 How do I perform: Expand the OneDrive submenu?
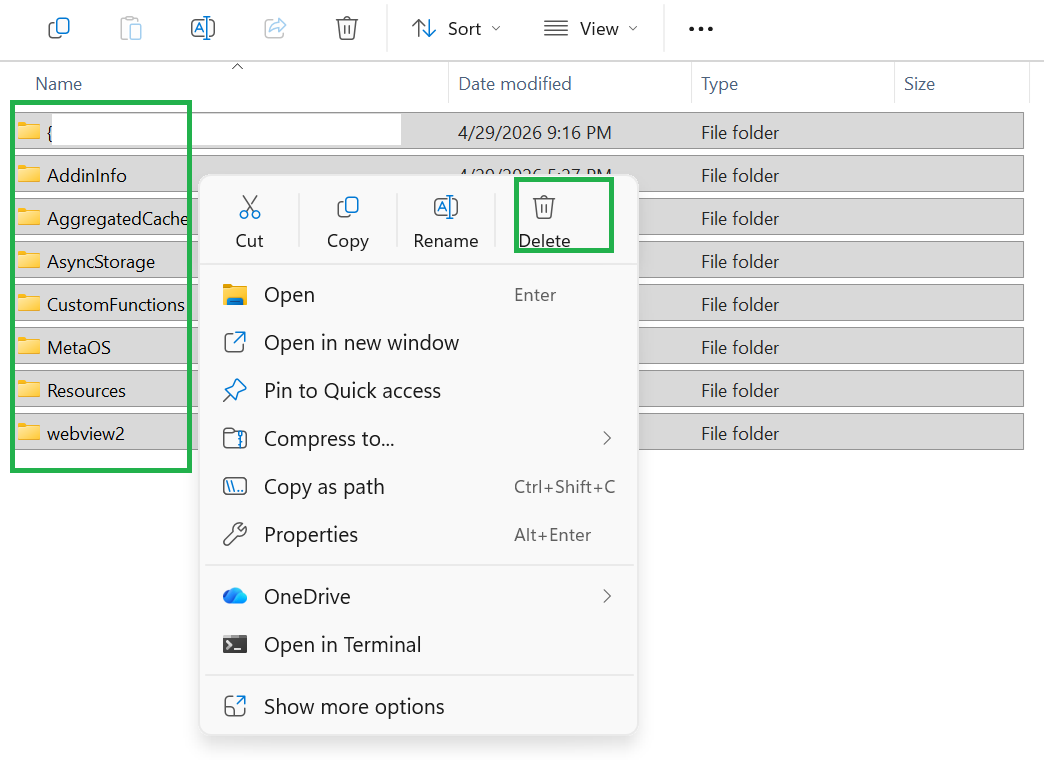coord(419,596)
